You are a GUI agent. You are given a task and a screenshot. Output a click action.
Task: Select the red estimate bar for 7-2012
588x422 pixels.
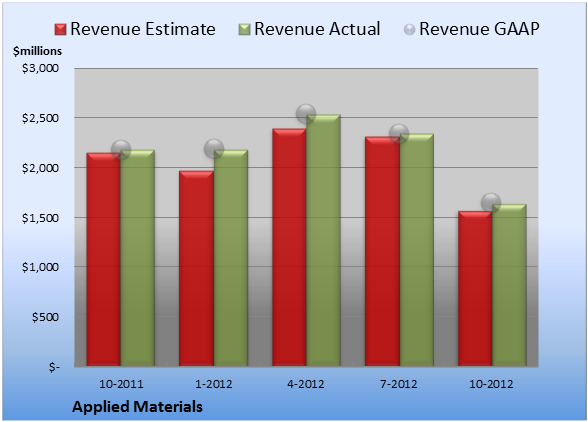(x=382, y=251)
